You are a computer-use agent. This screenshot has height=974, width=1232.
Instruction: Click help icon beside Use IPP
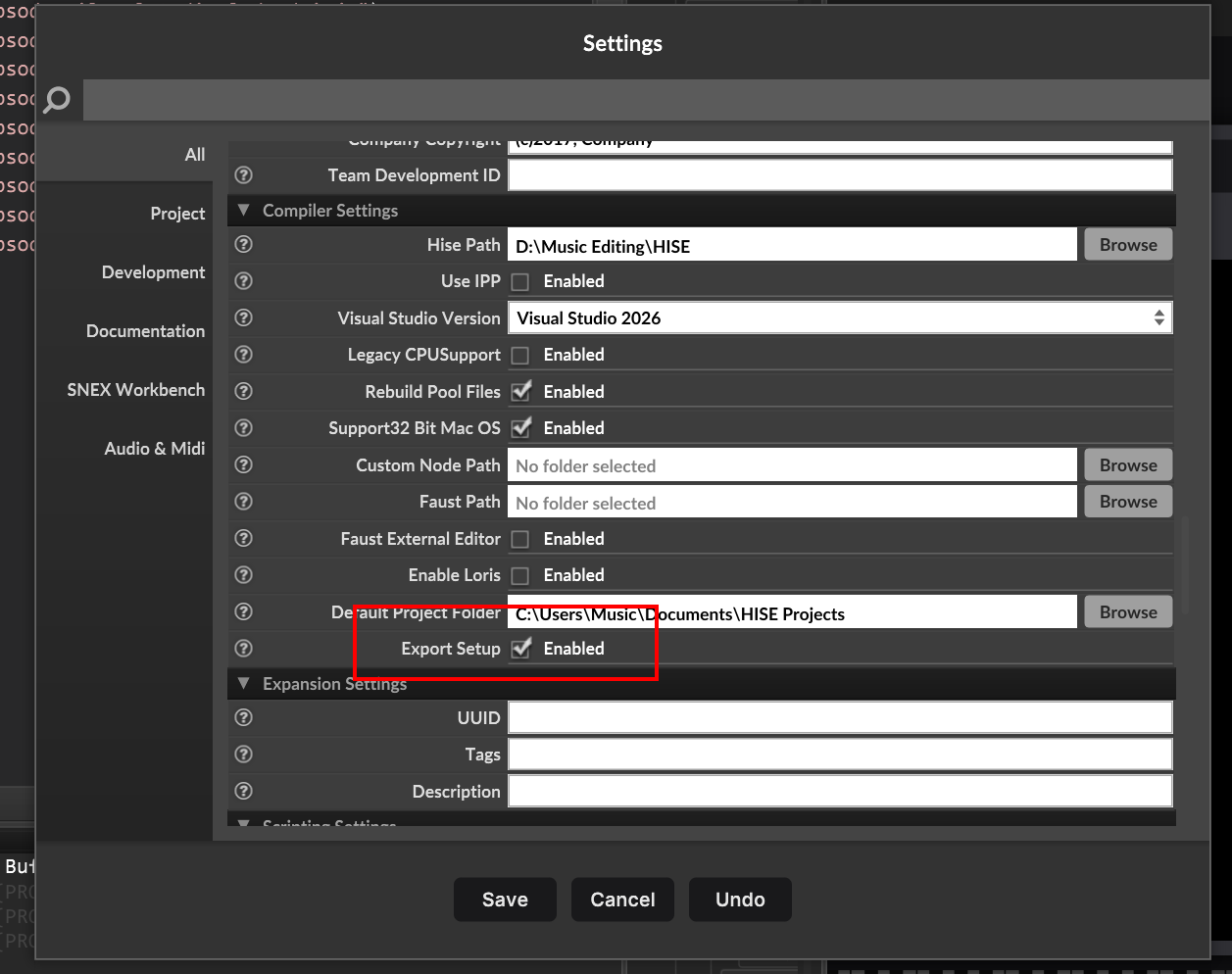244,281
